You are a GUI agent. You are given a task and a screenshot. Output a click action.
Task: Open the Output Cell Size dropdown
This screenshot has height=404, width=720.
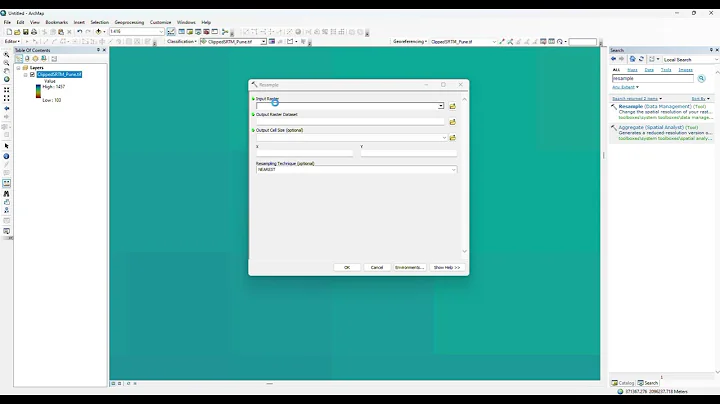tap(444, 138)
